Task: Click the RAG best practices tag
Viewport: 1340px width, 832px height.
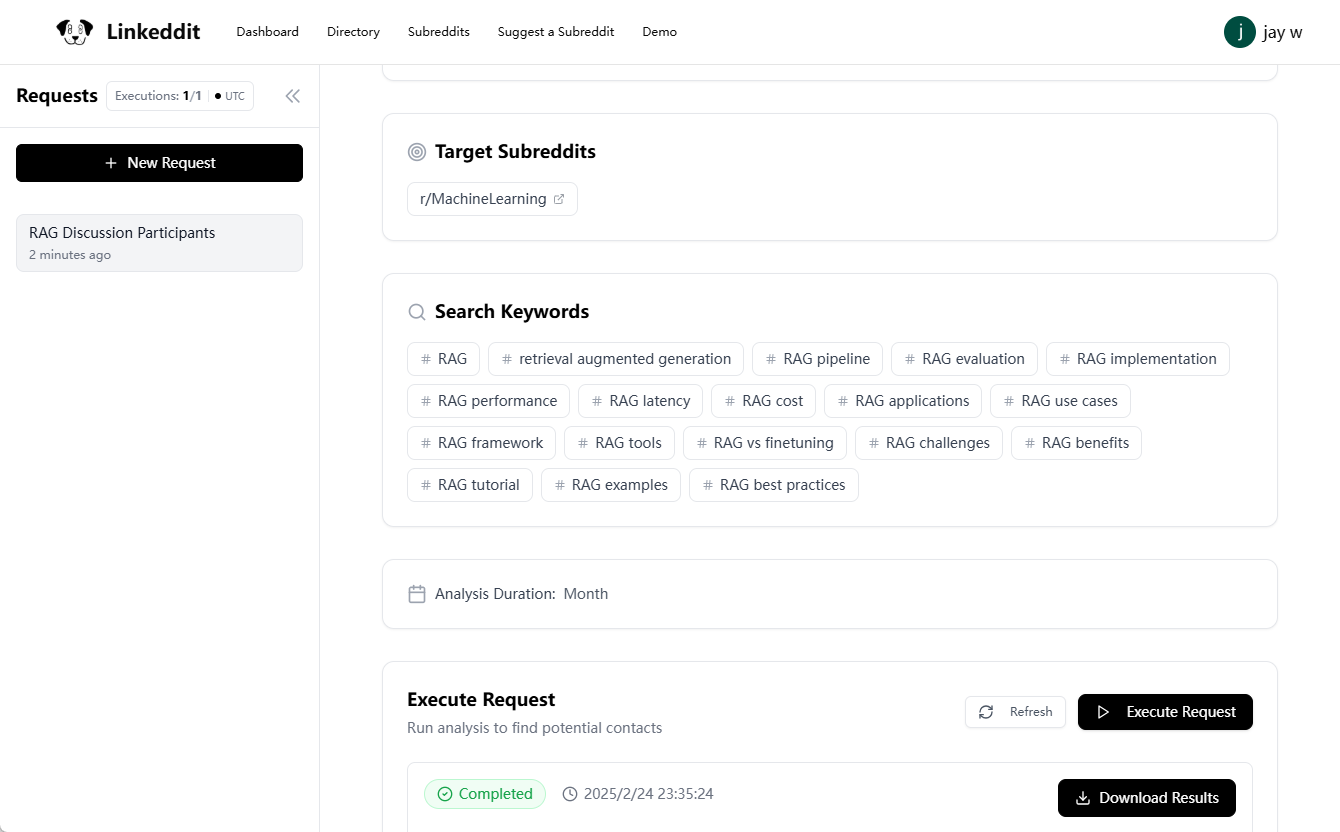Action: [x=774, y=485]
